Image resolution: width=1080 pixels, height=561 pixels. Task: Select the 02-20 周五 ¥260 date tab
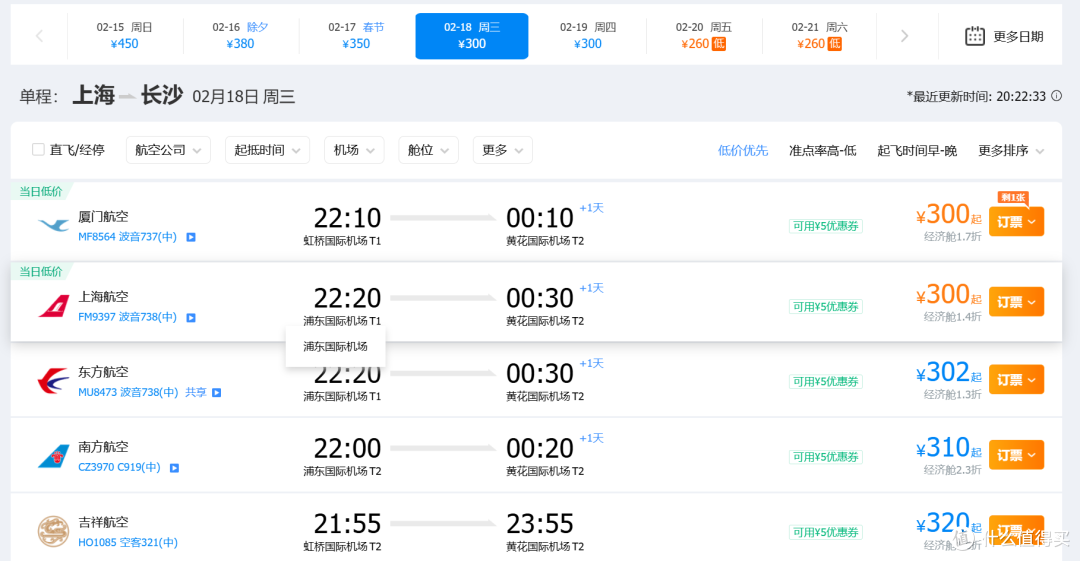click(x=703, y=36)
